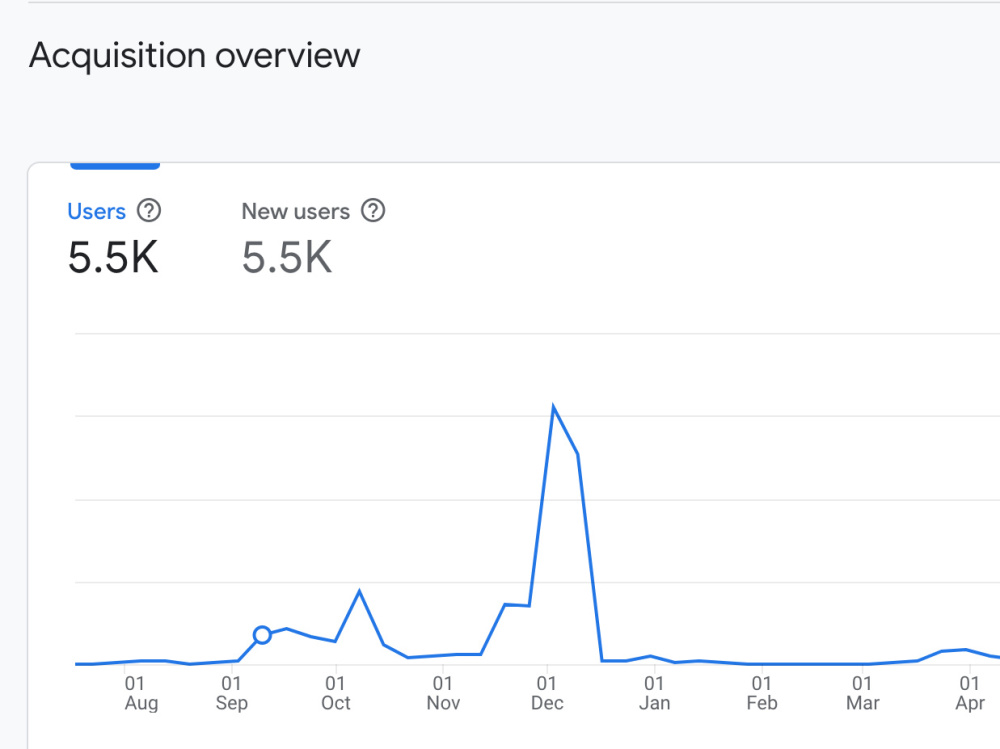Select the hollow data point marker in September
The width and height of the screenshot is (1000, 749).
[x=262, y=635]
